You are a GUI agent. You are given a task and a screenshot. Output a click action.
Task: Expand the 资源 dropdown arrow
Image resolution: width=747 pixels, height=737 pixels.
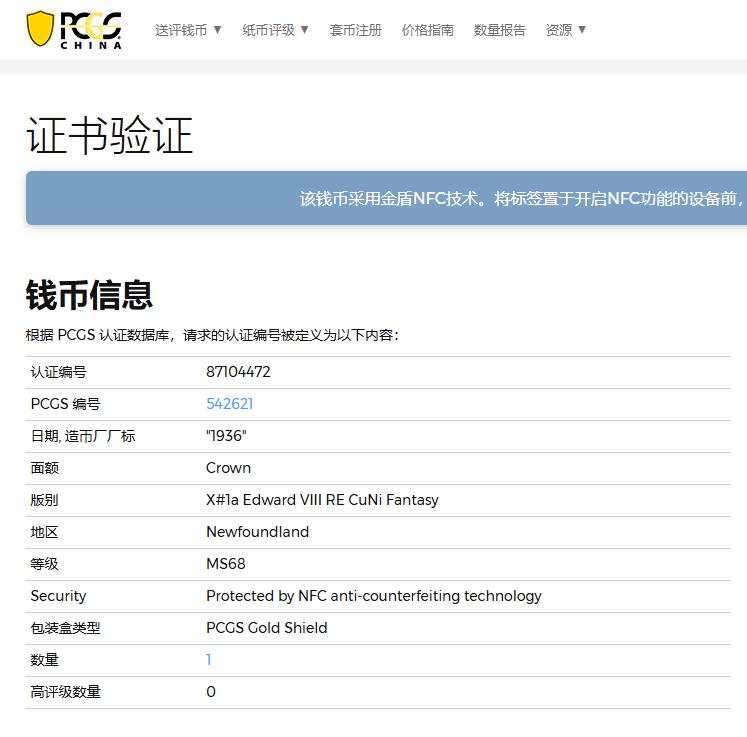coord(582,30)
